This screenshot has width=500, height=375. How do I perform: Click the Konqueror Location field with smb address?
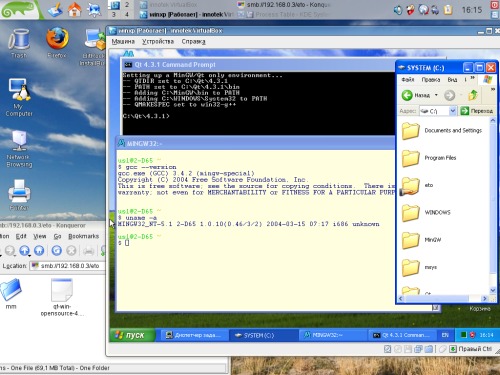(68, 266)
